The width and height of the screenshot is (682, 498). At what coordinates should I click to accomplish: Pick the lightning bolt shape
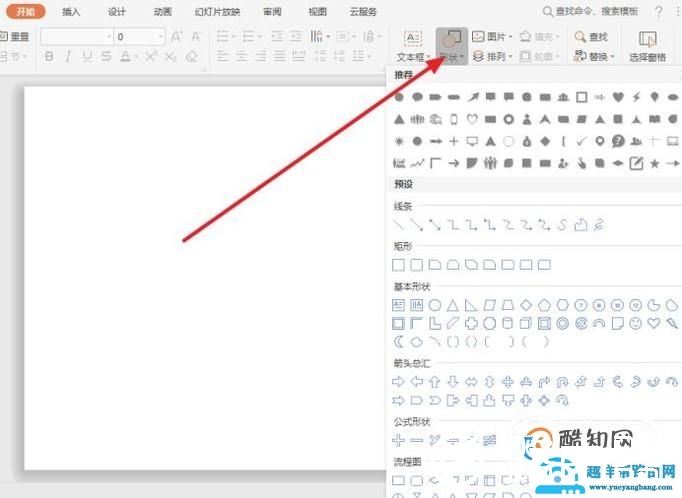coord(635,97)
